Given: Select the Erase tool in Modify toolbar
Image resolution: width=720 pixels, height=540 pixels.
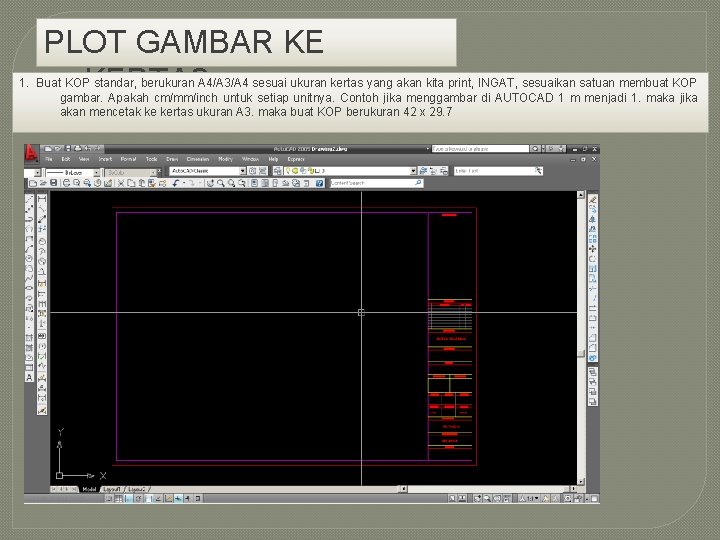Looking at the screenshot, I should [593, 199].
